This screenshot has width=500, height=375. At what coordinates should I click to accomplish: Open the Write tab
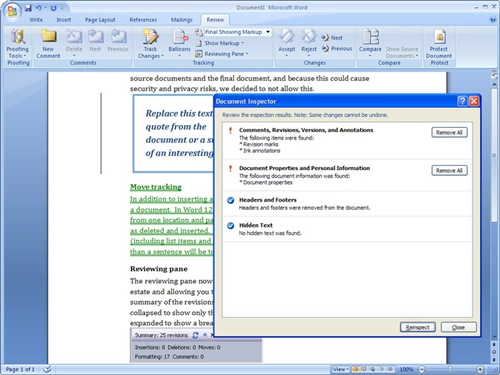[36, 20]
